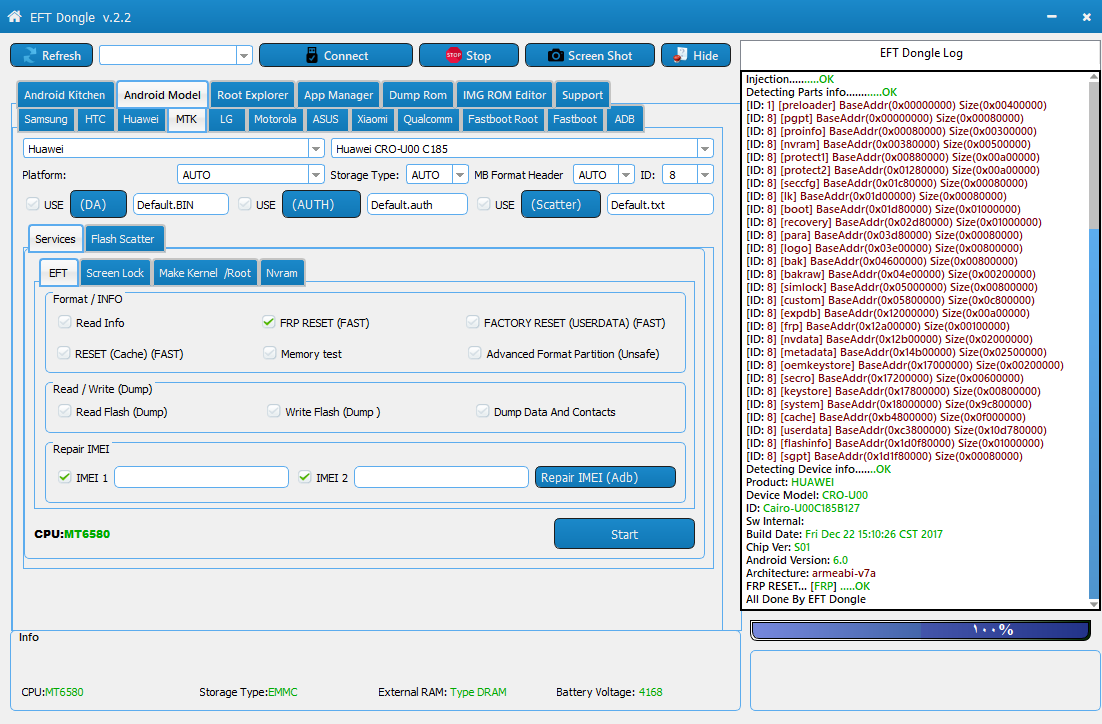Uncheck FRP RESET (FAST) checkbox
The height and width of the screenshot is (724, 1102).
pos(268,322)
